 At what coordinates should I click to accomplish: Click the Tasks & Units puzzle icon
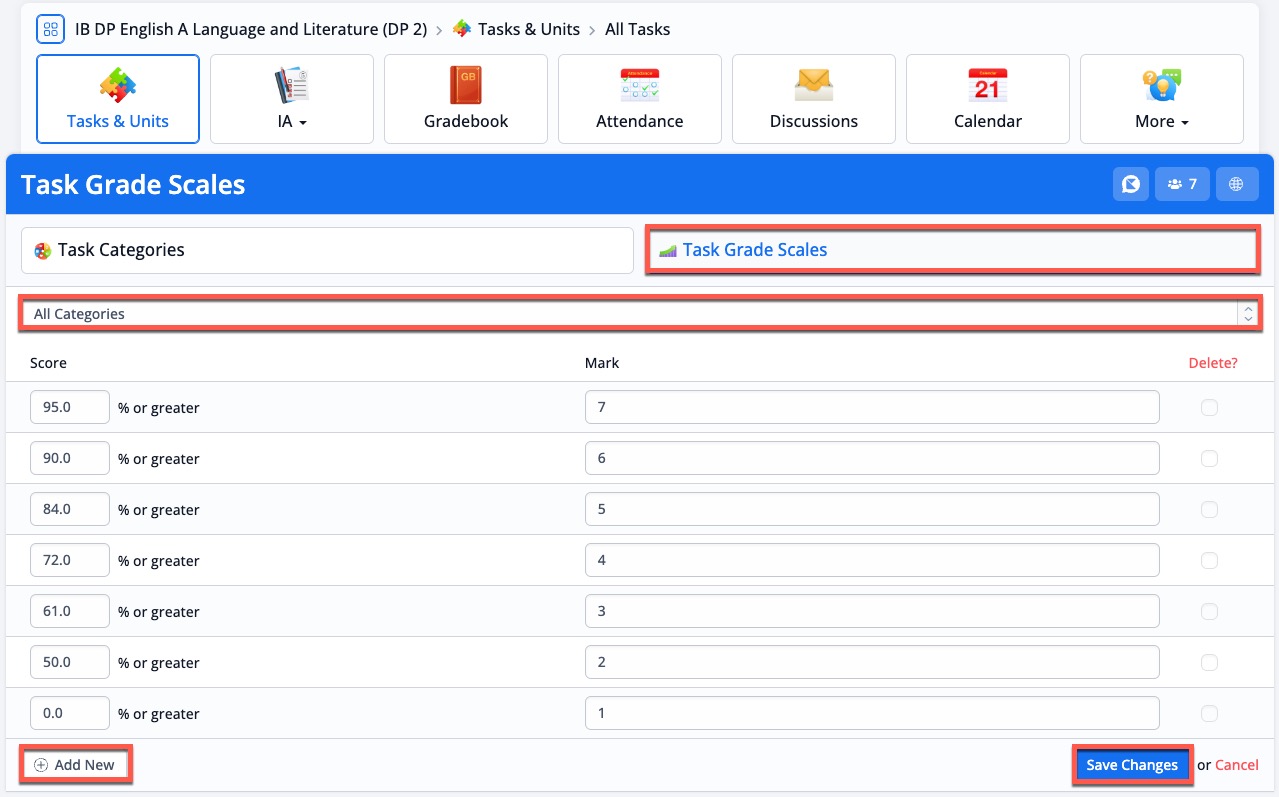[118, 86]
